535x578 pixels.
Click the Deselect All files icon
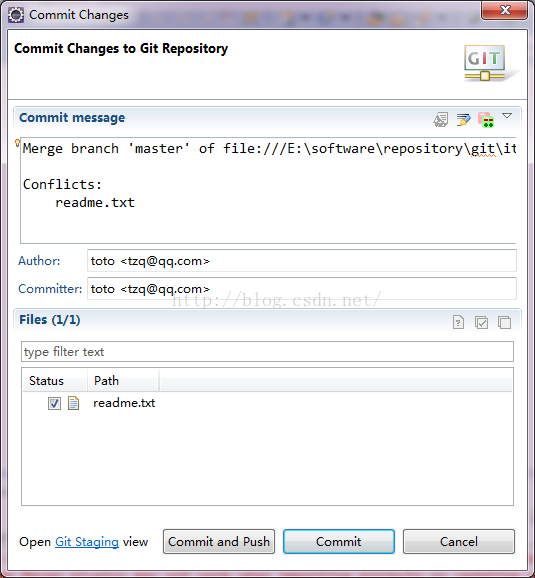504,322
